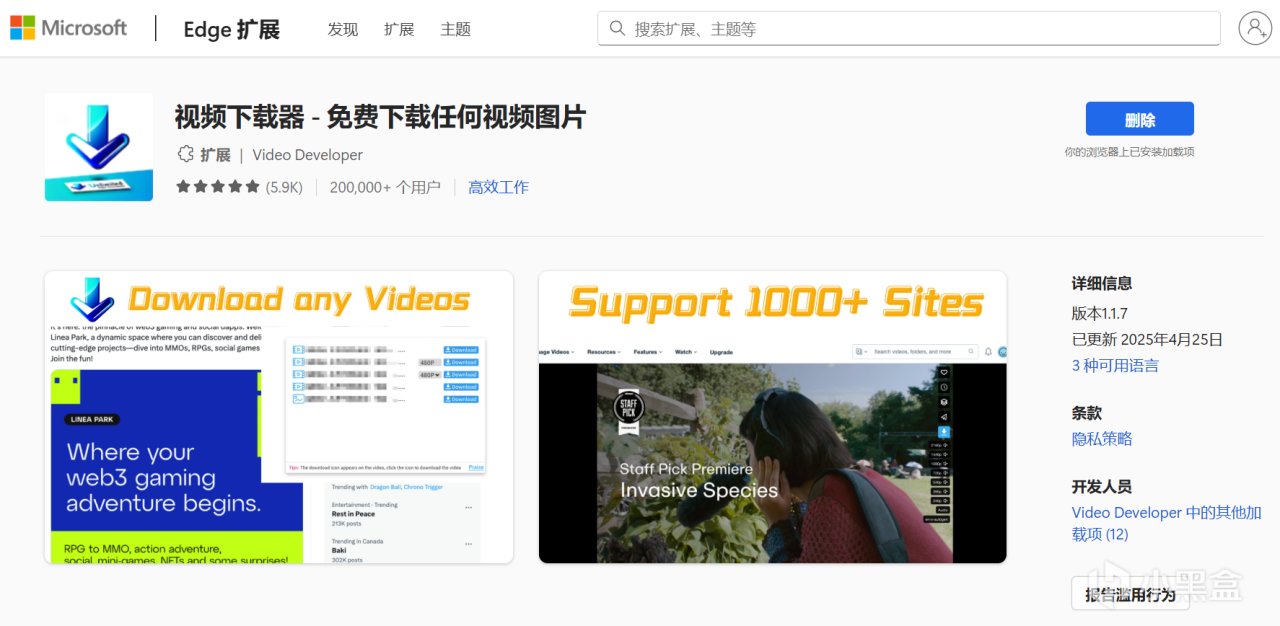
Task: Open the 发现 menu item
Action: [x=343, y=29]
